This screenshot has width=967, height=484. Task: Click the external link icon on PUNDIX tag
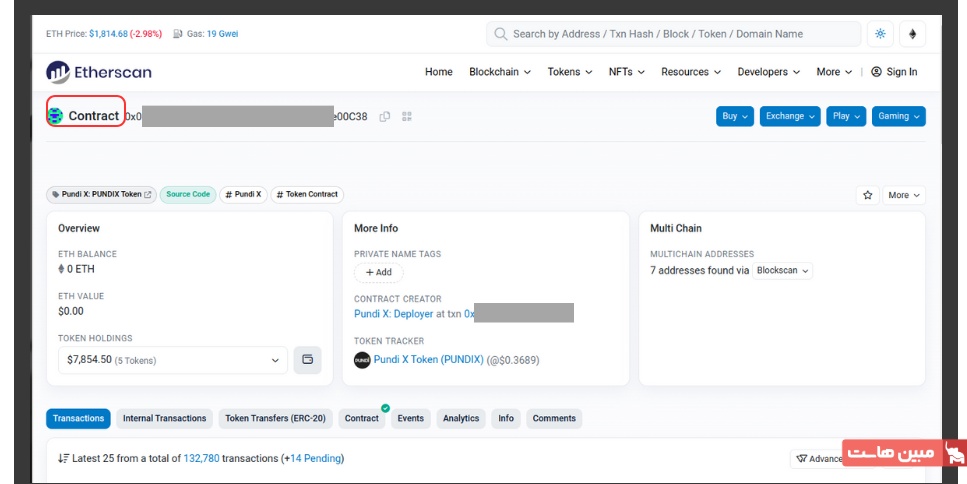(147, 194)
